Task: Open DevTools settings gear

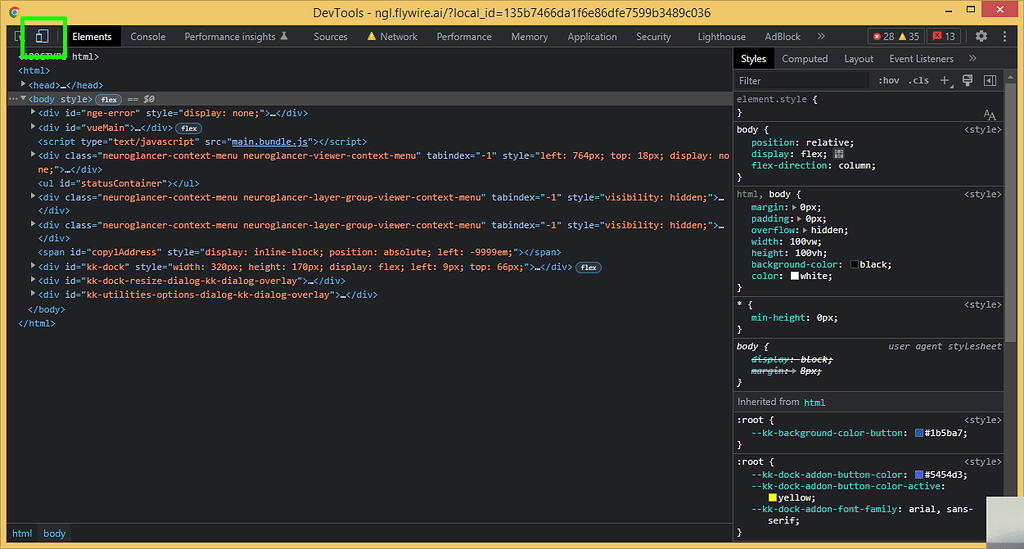Action: (981, 36)
